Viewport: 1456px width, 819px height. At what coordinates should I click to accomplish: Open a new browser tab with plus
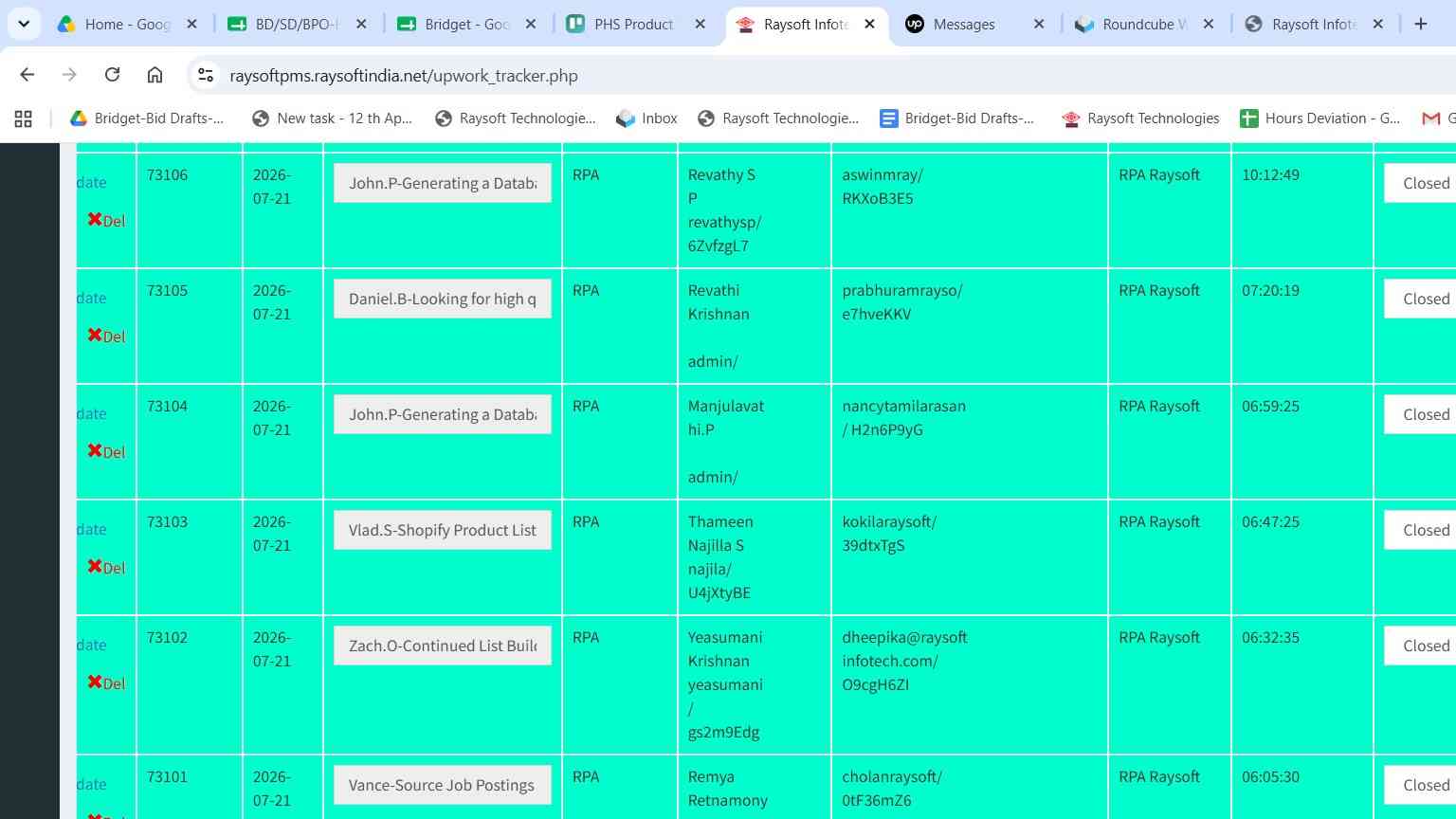pyautogui.click(x=1420, y=24)
